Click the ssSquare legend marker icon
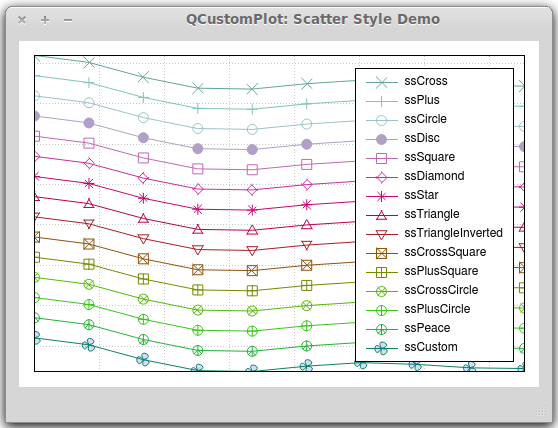558x428 pixels. click(x=381, y=158)
